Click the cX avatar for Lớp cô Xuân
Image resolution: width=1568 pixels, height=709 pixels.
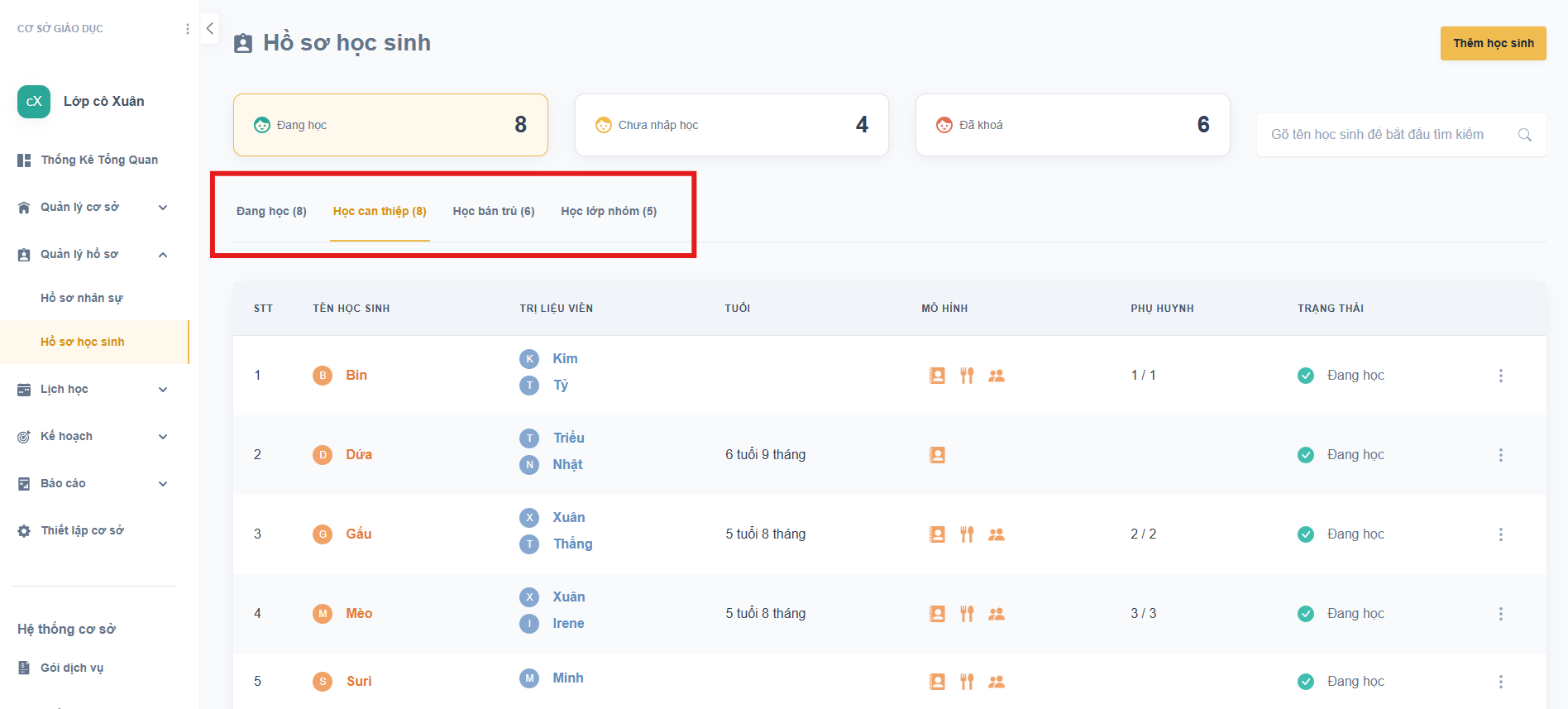[x=34, y=102]
